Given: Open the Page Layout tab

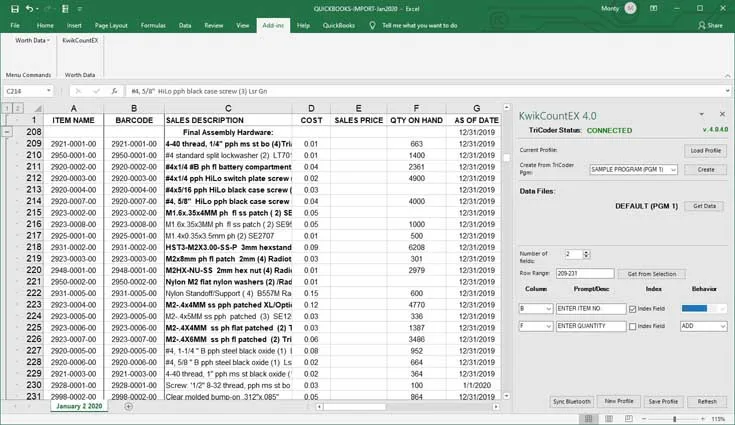Looking at the screenshot, I should (111, 25).
